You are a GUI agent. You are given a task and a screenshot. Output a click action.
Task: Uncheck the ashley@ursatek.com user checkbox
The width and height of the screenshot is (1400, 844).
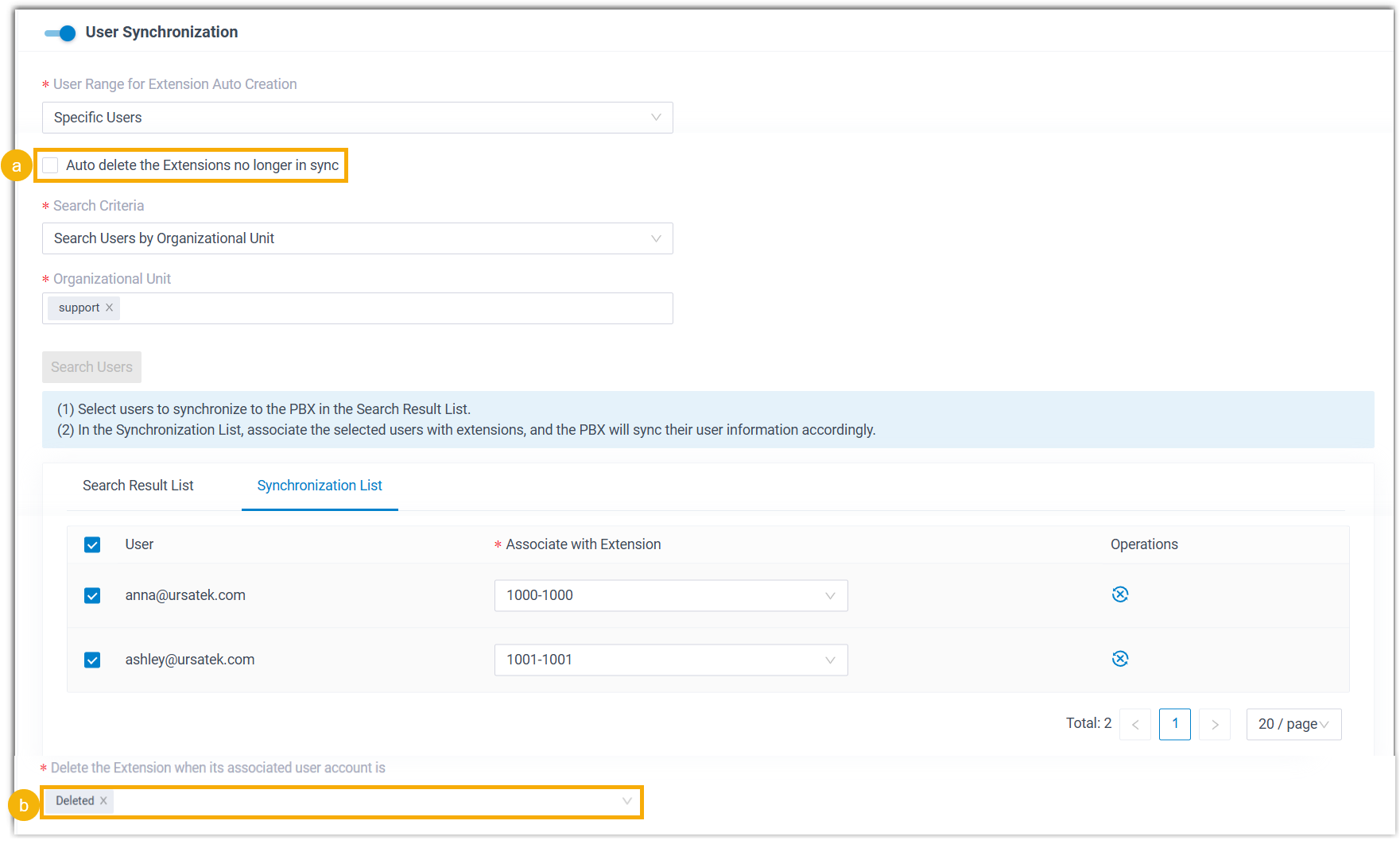(x=92, y=660)
